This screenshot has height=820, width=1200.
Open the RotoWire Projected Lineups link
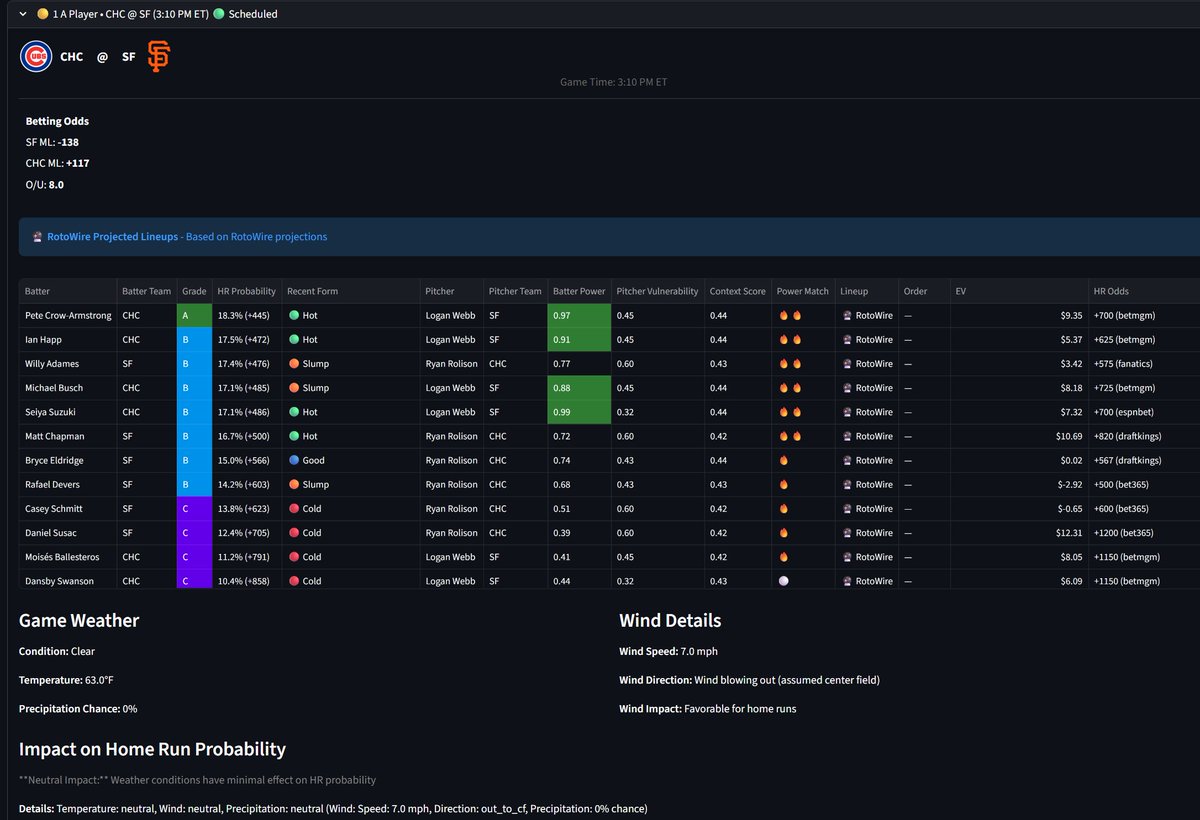(112, 237)
